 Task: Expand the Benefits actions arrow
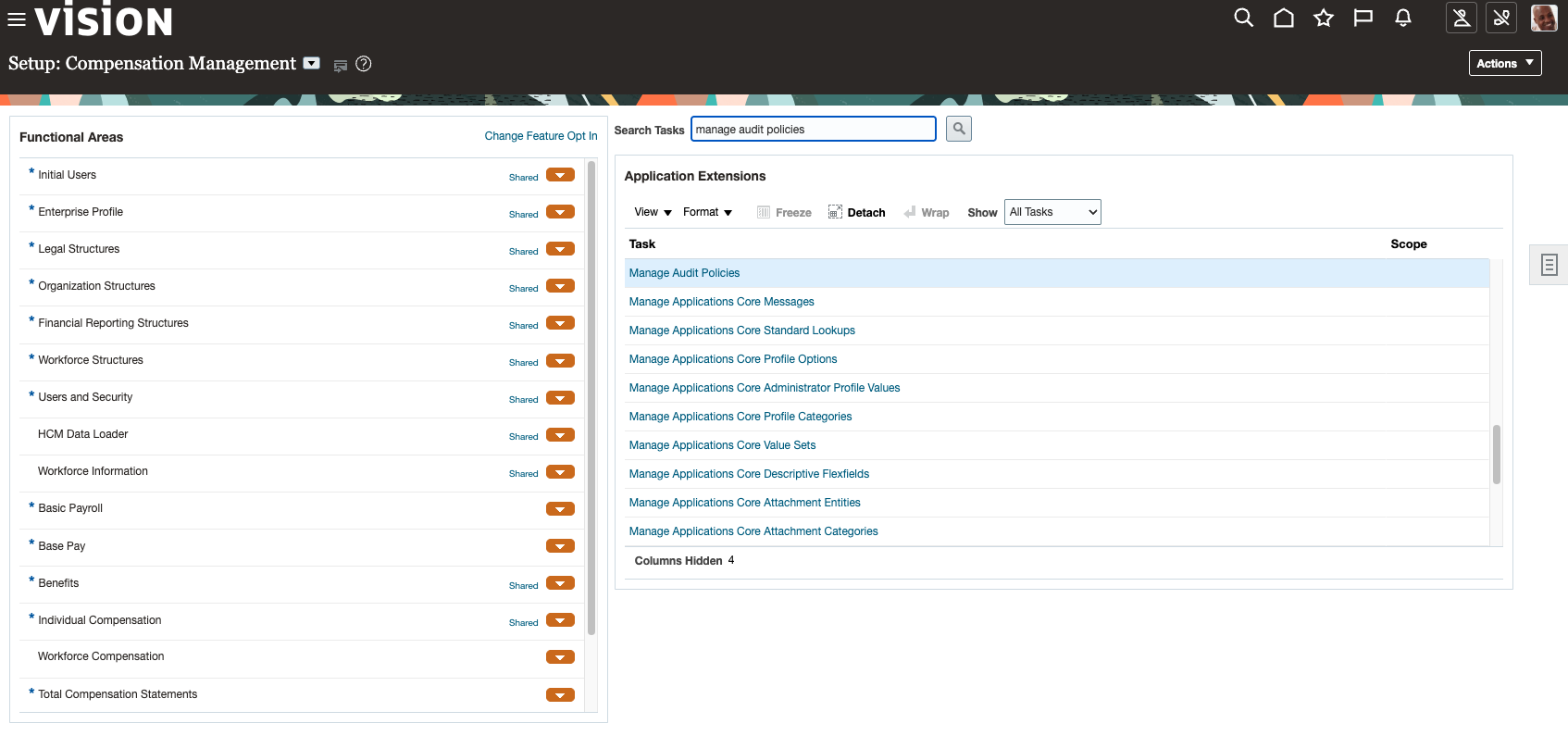point(560,583)
